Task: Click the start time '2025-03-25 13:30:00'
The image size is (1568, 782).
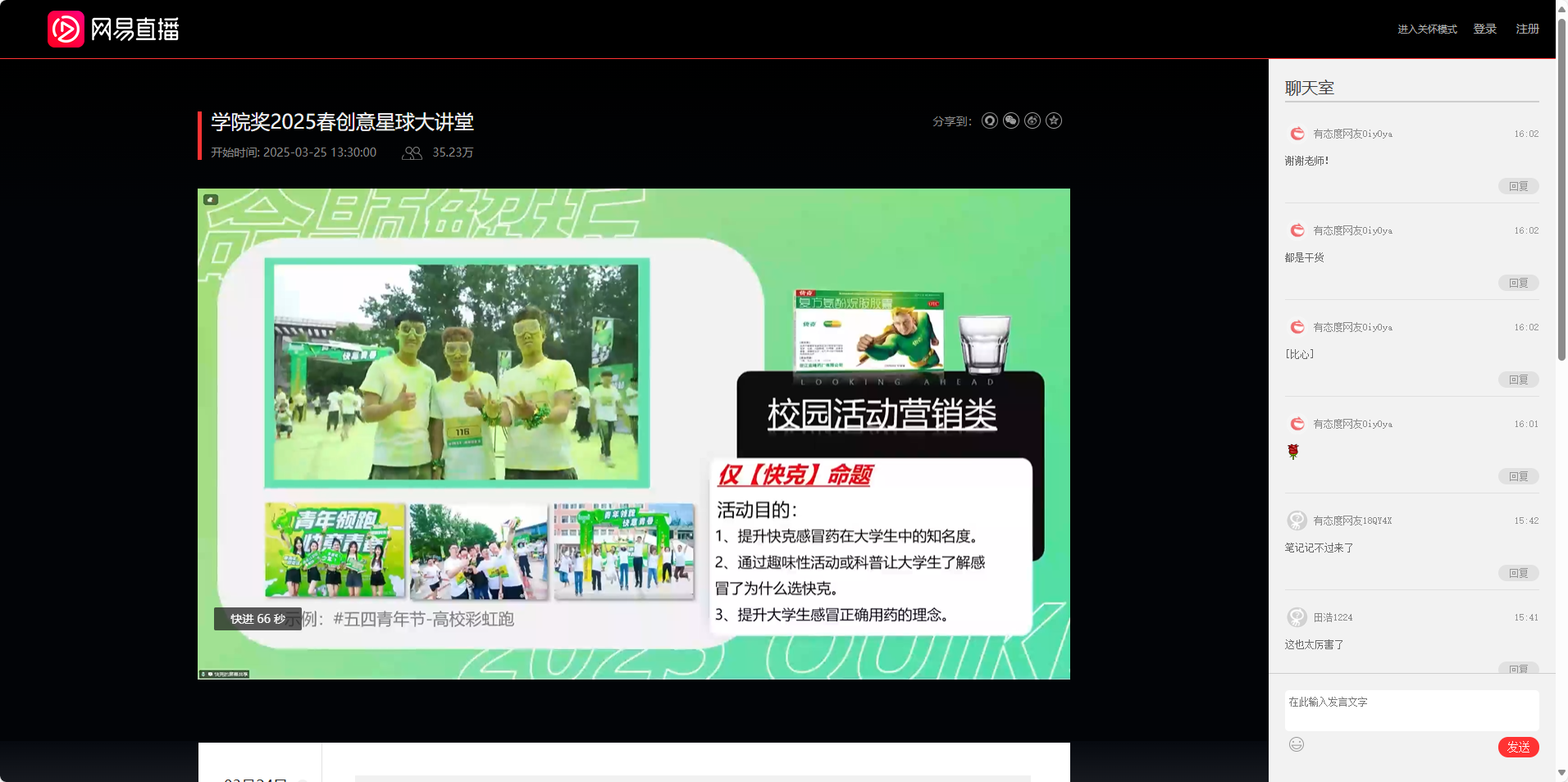Action: click(x=320, y=152)
